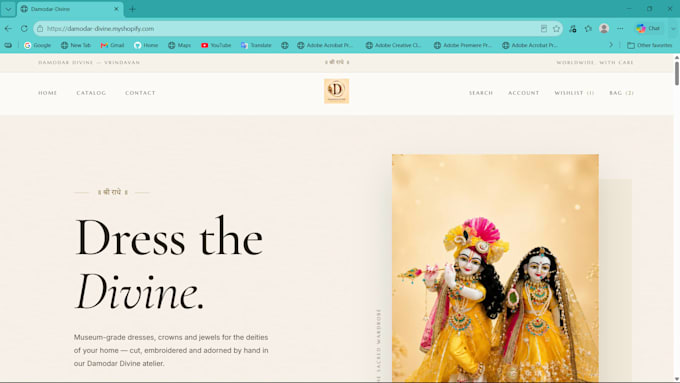
Task: Open the ACCOUNT link
Action: [523, 93]
